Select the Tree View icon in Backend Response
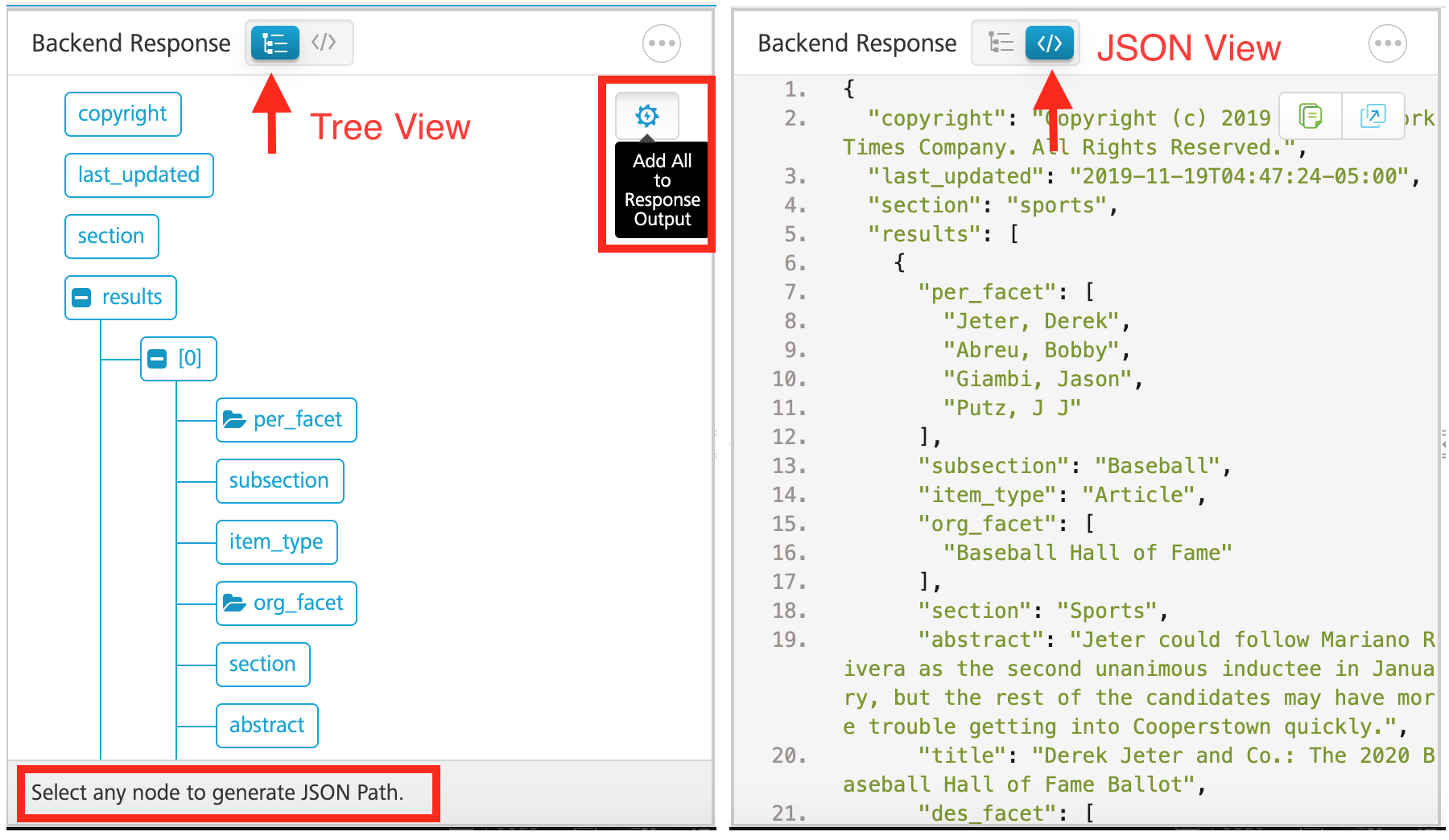This screenshot has width=1449, height=840. tap(274, 43)
